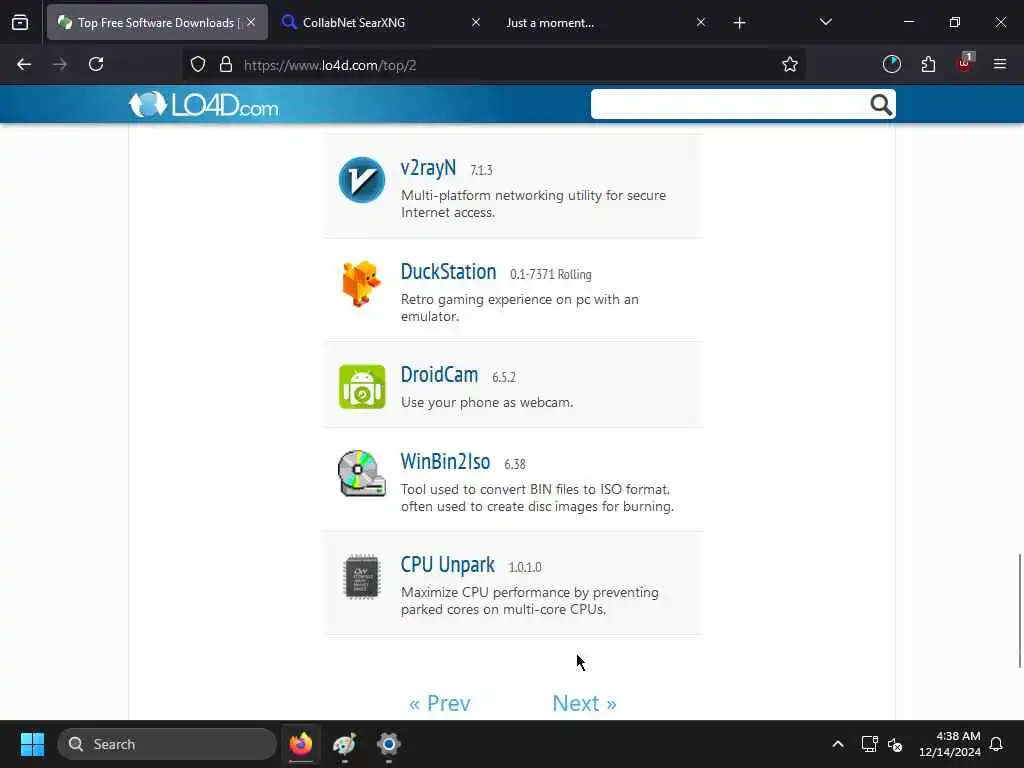Click the DroidCam version 6.5.2 text
Viewport: 1024px width, 768px height.
point(504,377)
